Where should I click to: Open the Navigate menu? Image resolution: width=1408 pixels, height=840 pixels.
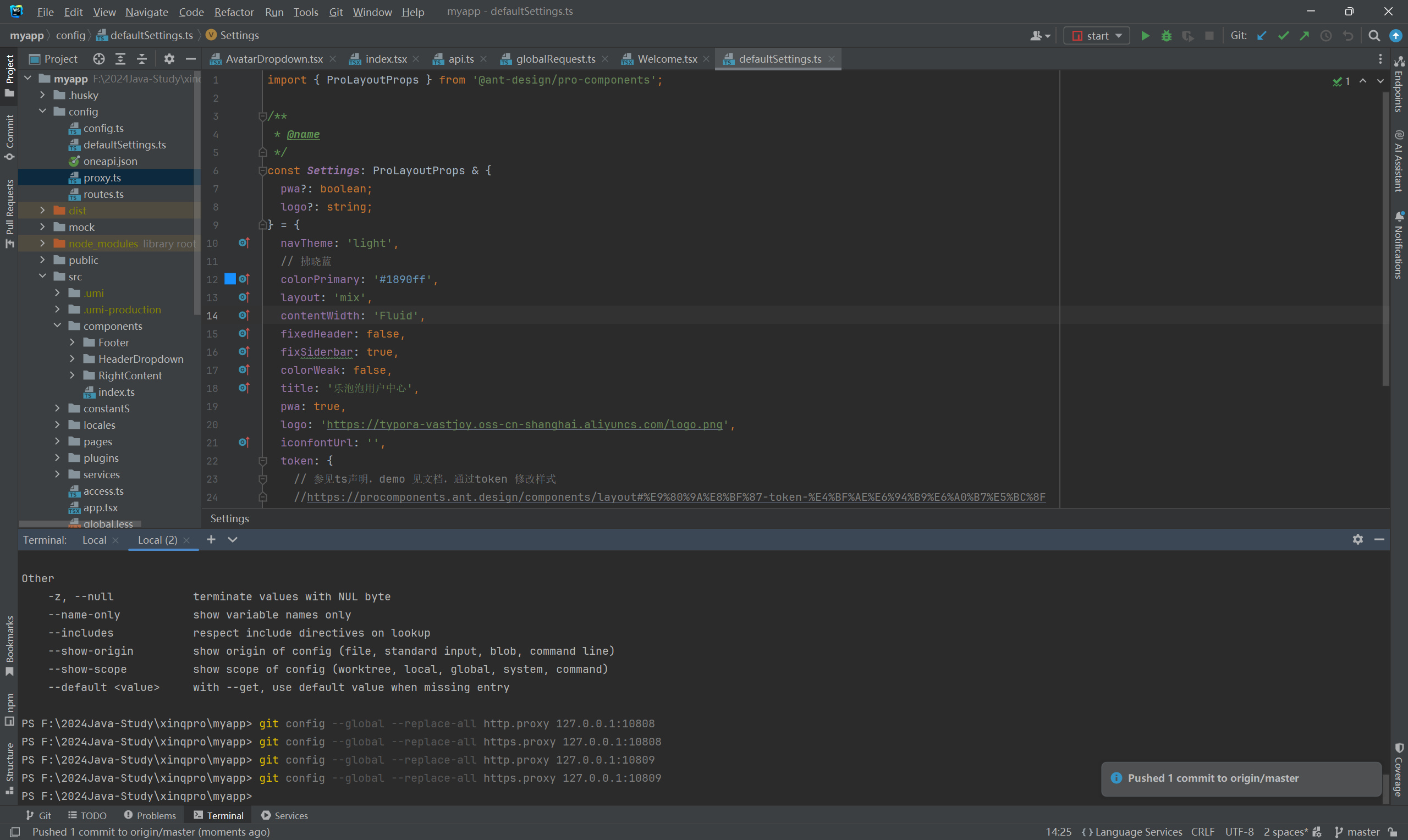click(147, 12)
